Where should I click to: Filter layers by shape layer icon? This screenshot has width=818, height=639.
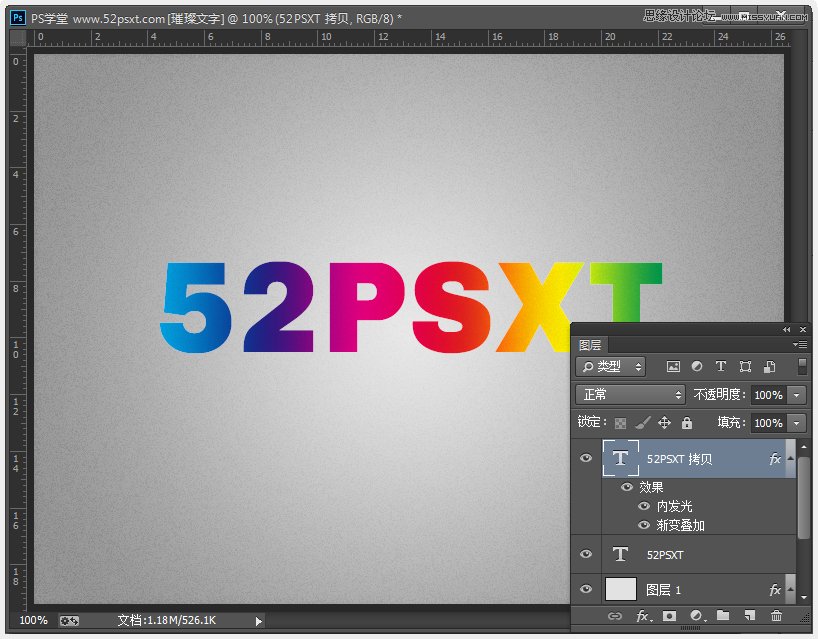point(745,367)
